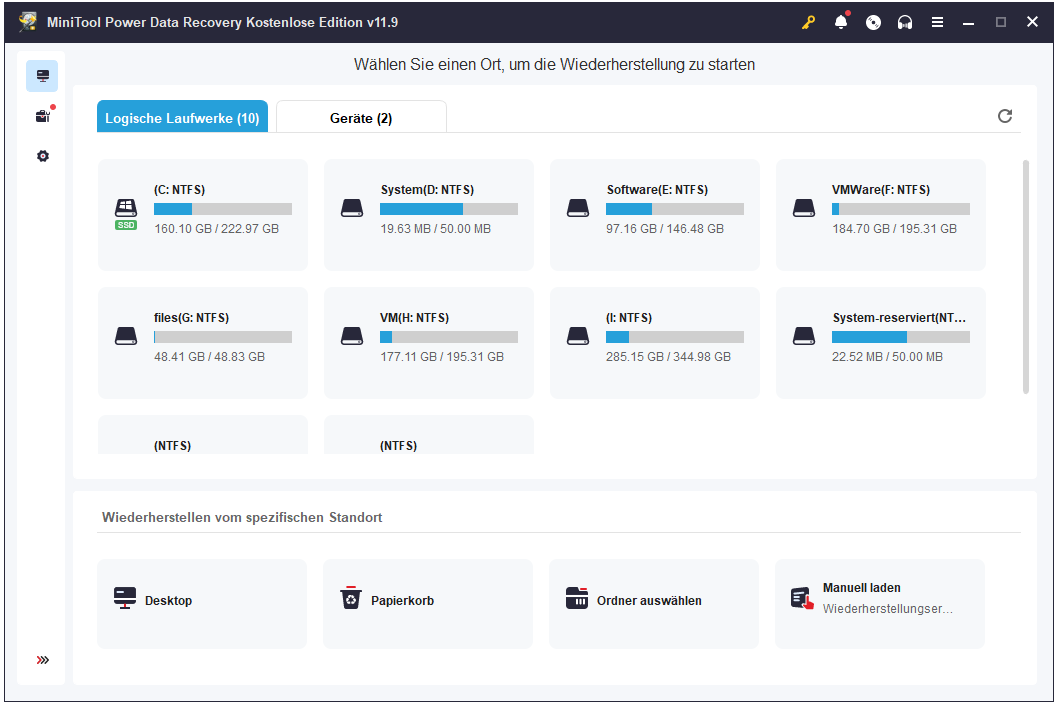This screenshot has height=703, width=1059.
Task: Click the System D: drive icon
Action: click(352, 208)
